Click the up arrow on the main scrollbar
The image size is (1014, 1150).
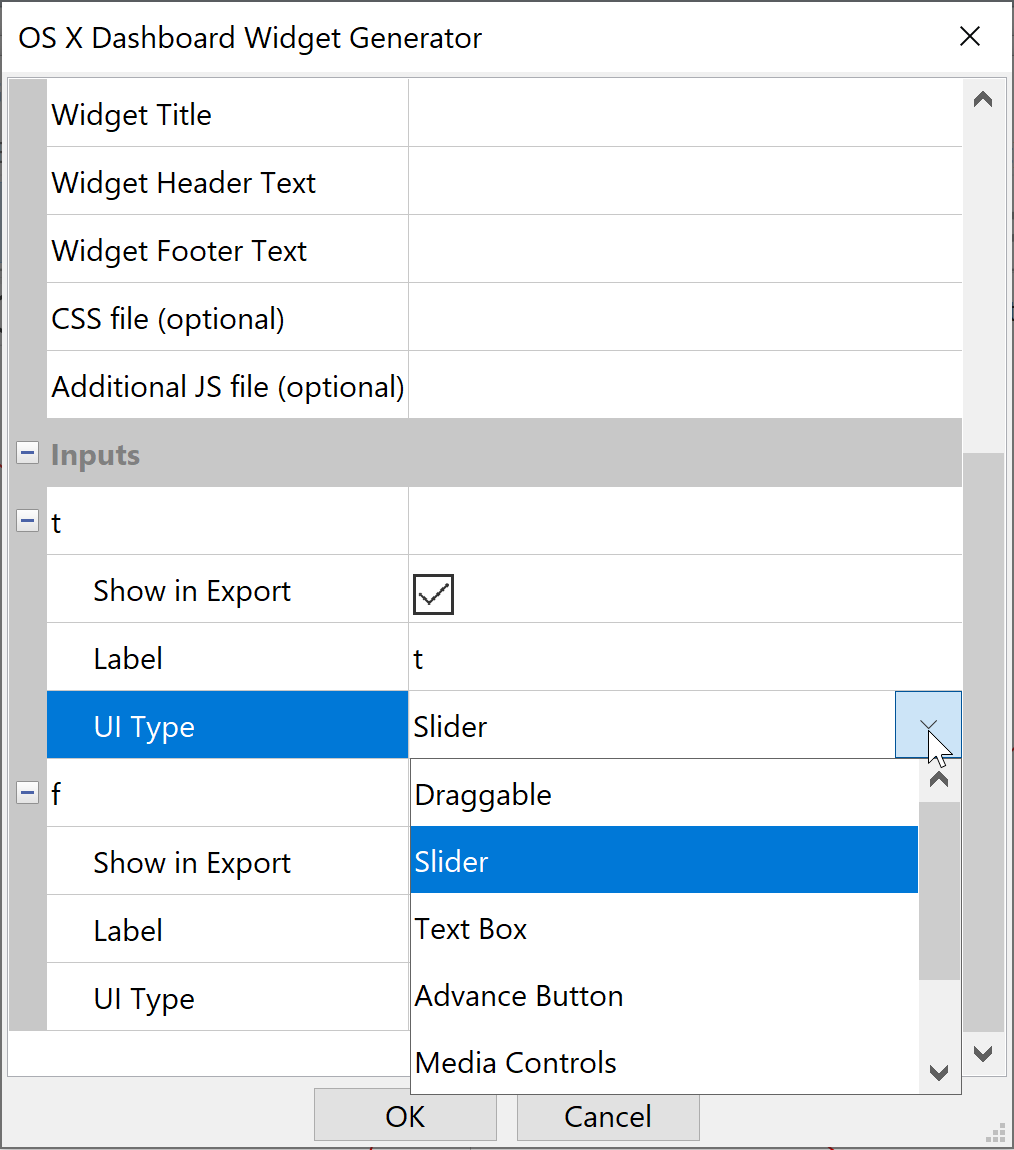982,97
